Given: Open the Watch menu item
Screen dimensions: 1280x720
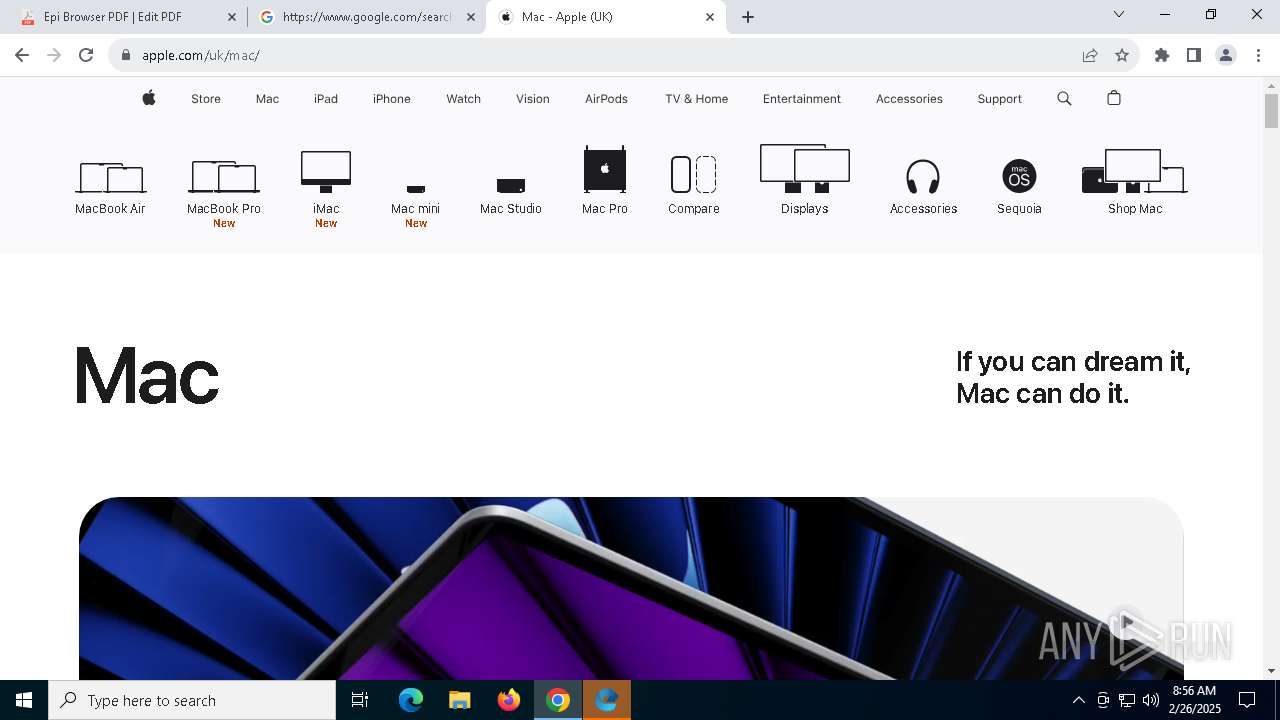Looking at the screenshot, I should coord(463,98).
